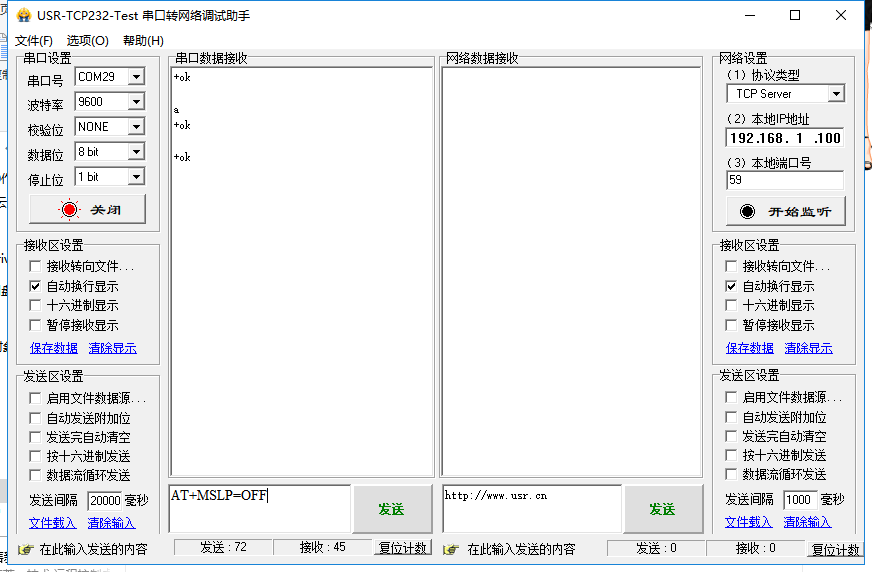The height and width of the screenshot is (572, 872).
Task: Enable network 接收转向文件 checkbox
Action: [731, 266]
